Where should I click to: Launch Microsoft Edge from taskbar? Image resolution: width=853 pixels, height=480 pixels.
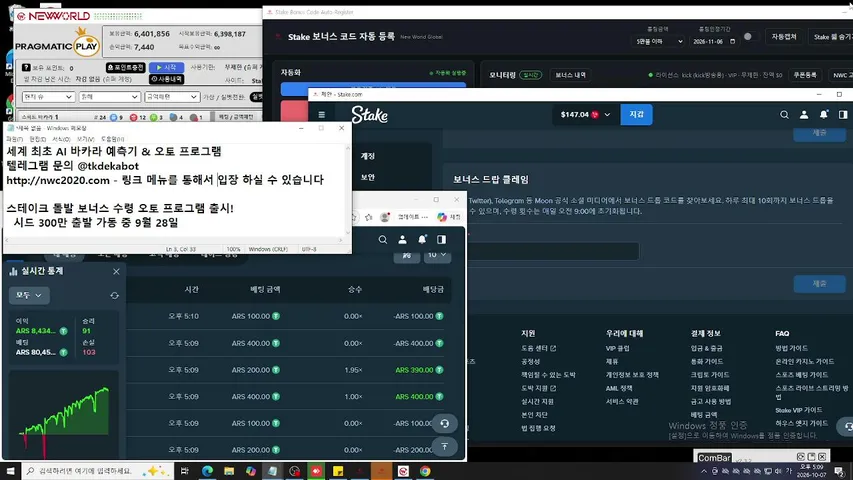click(x=207, y=471)
